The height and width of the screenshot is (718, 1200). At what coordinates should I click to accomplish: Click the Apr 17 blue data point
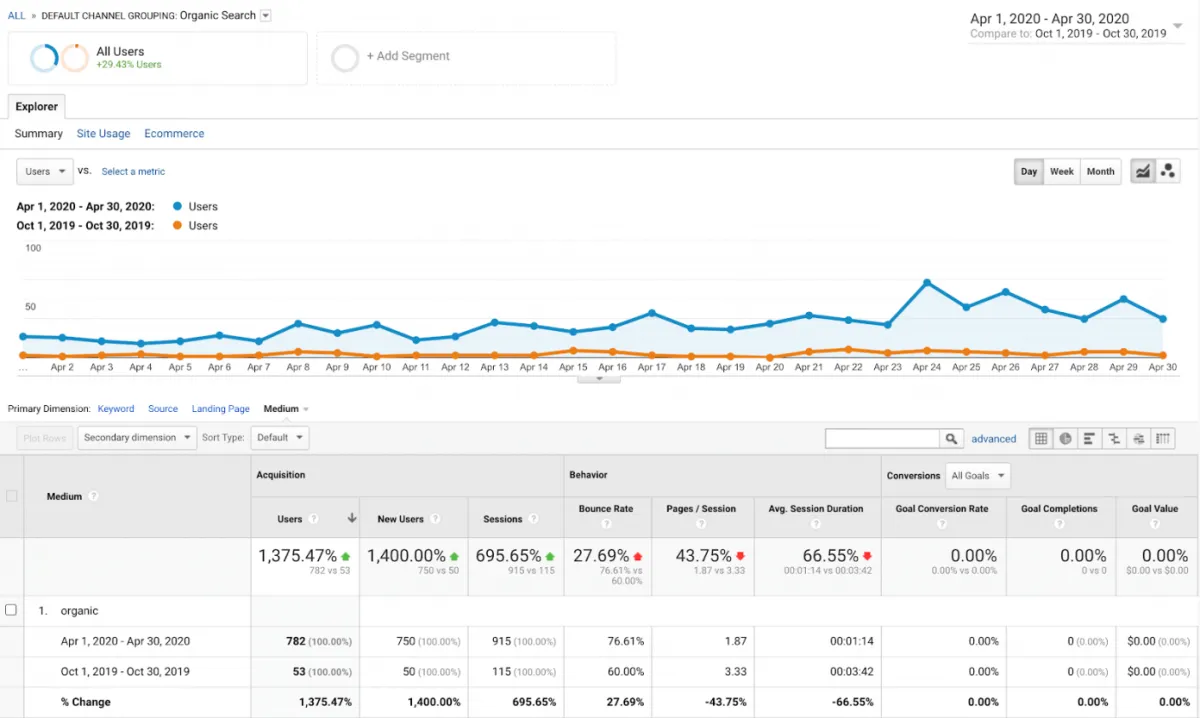click(652, 313)
